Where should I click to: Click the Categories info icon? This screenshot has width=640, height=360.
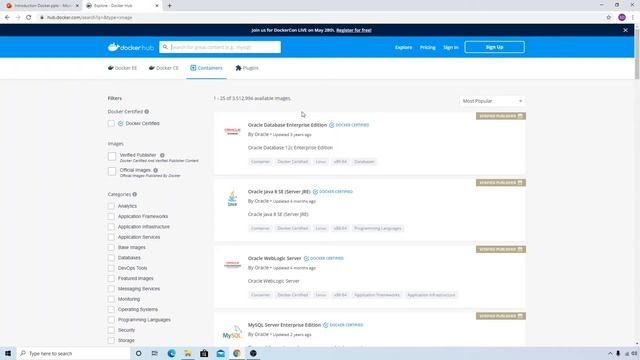point(135,194)
